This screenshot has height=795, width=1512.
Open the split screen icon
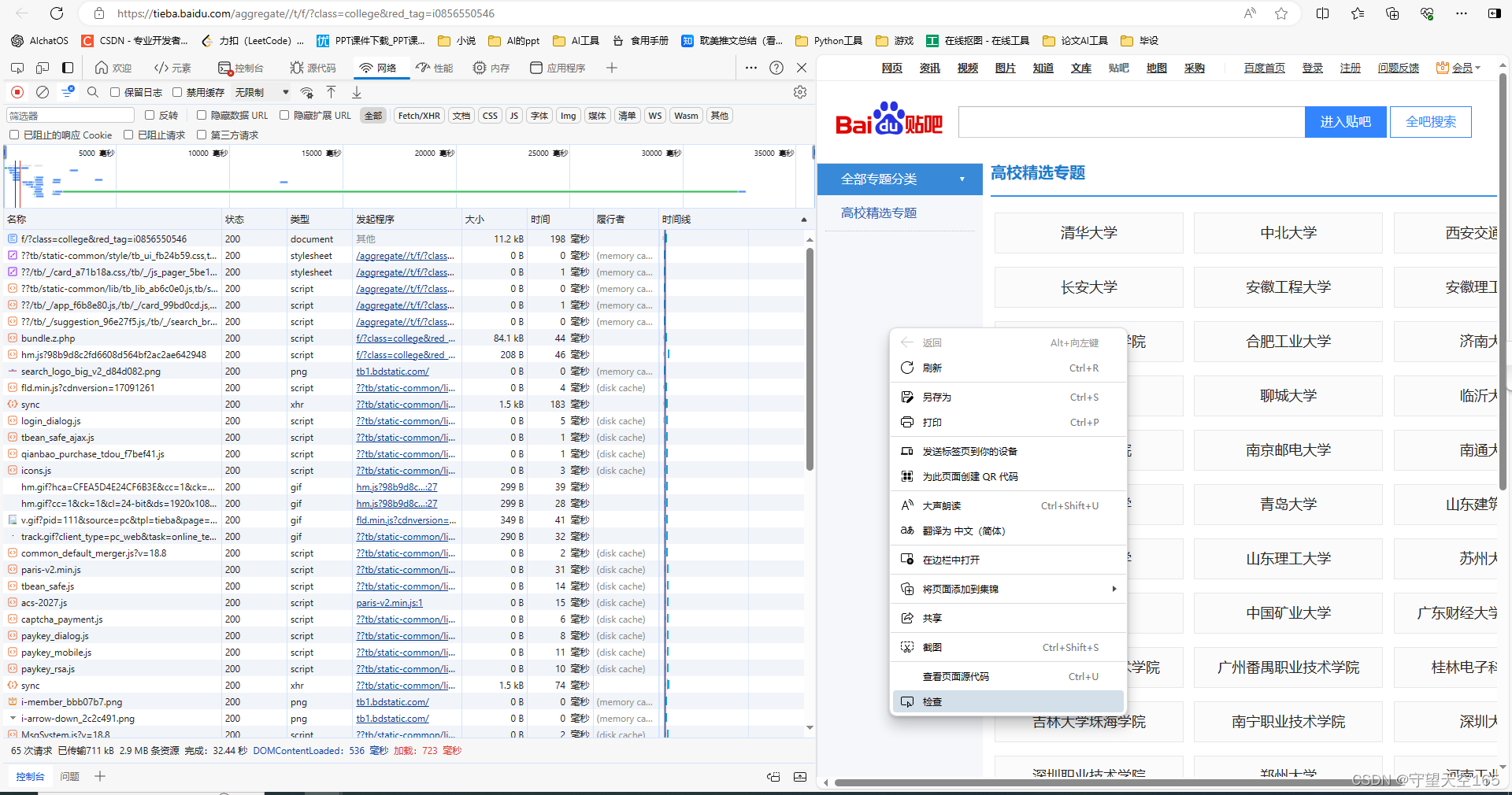pyautogui.click(x=1323, y=13)
